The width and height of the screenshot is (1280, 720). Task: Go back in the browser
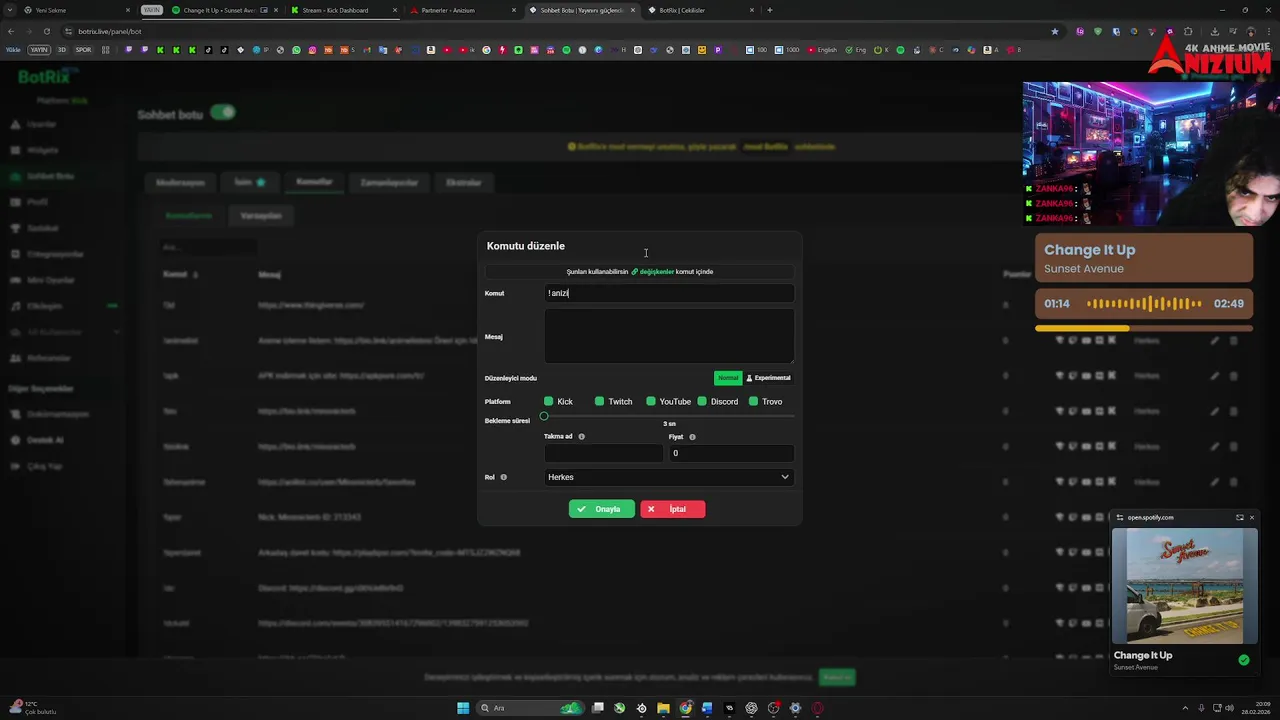pyautogui.click(x=11, y=31)
